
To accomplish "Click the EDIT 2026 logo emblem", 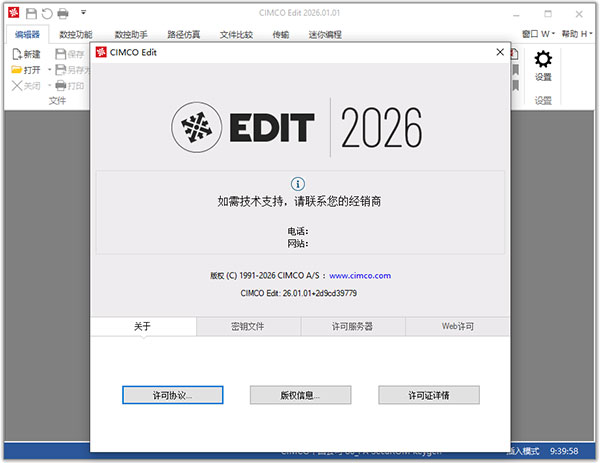I will (197, 127).
